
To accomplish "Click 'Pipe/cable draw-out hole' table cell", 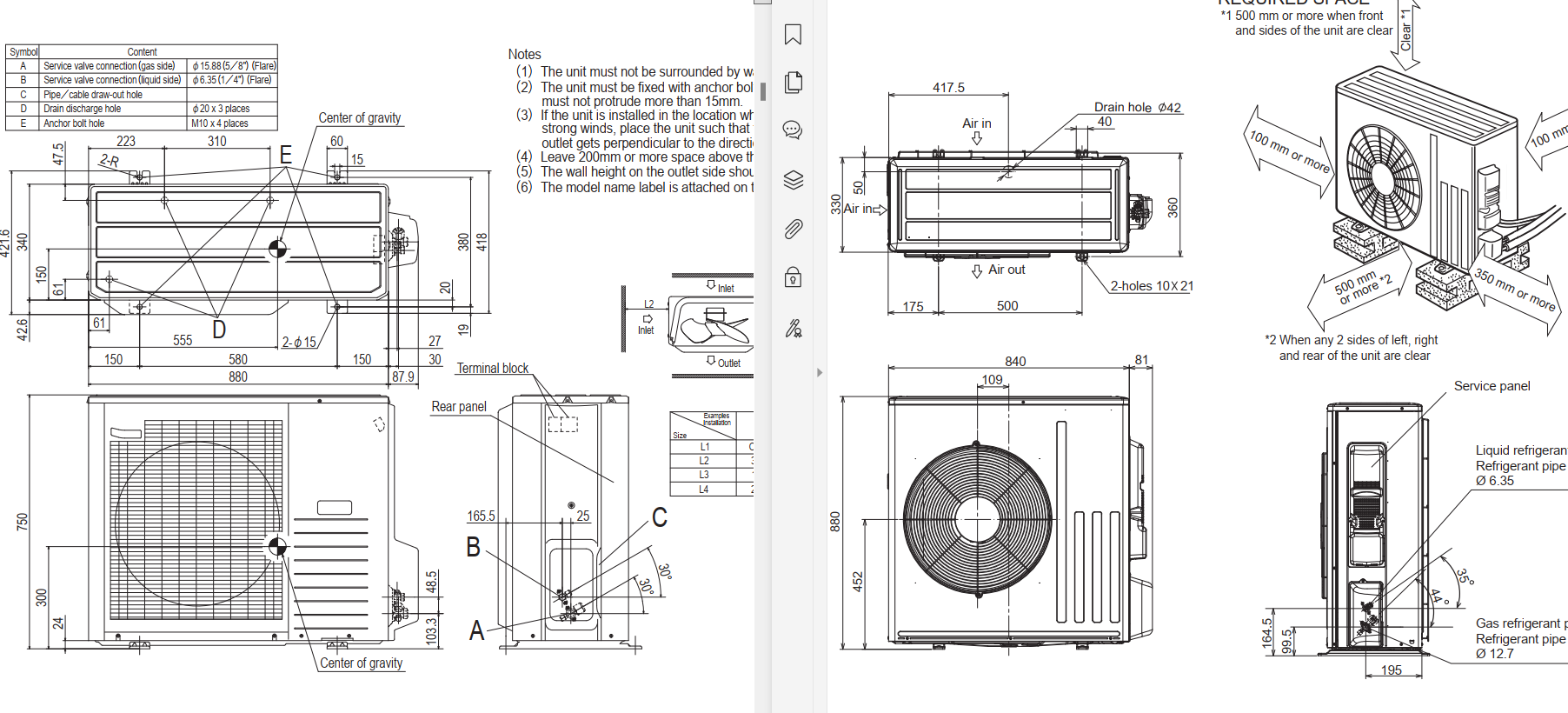I will (113, 95).
